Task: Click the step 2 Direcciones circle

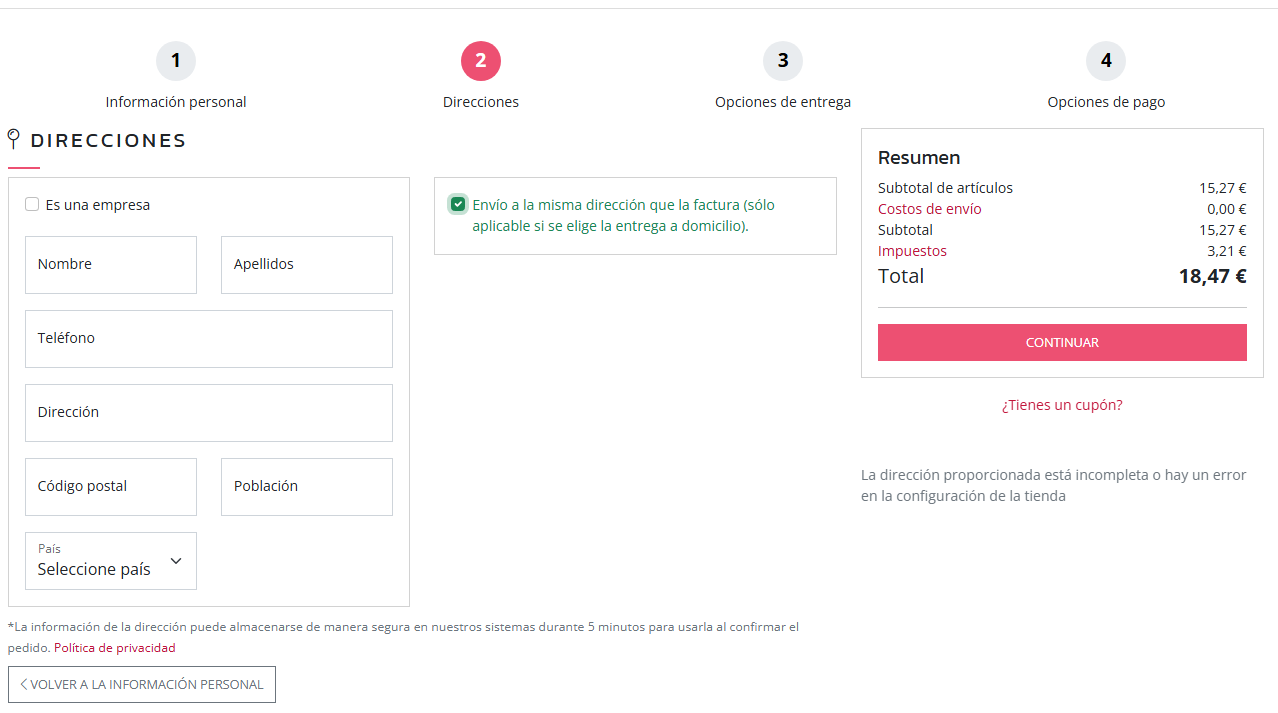Action: click(x=481, y=61)
